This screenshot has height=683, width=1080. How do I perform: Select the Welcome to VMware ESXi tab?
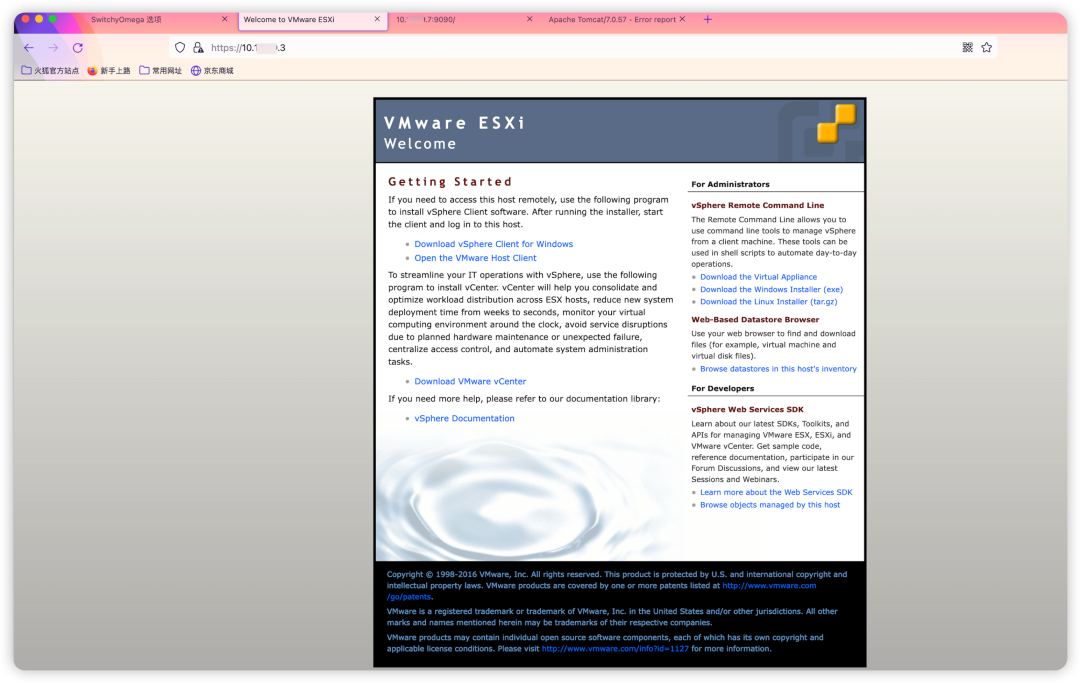(x=289, y=19)
